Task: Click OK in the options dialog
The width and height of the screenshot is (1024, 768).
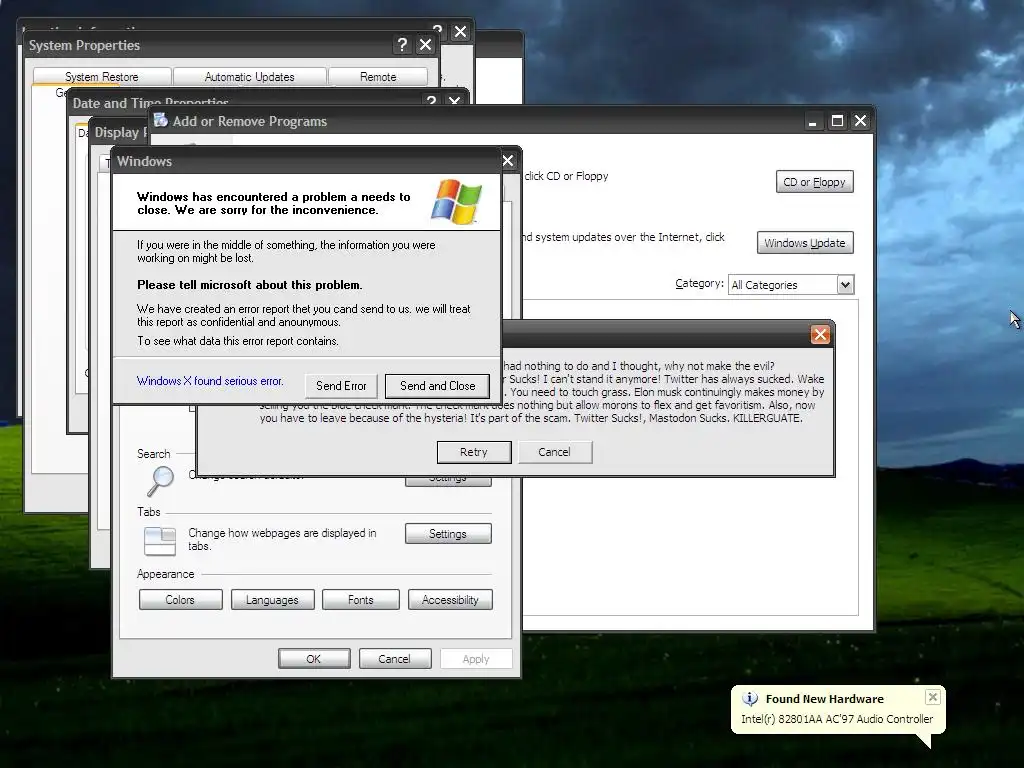Action: click(314, 659)
